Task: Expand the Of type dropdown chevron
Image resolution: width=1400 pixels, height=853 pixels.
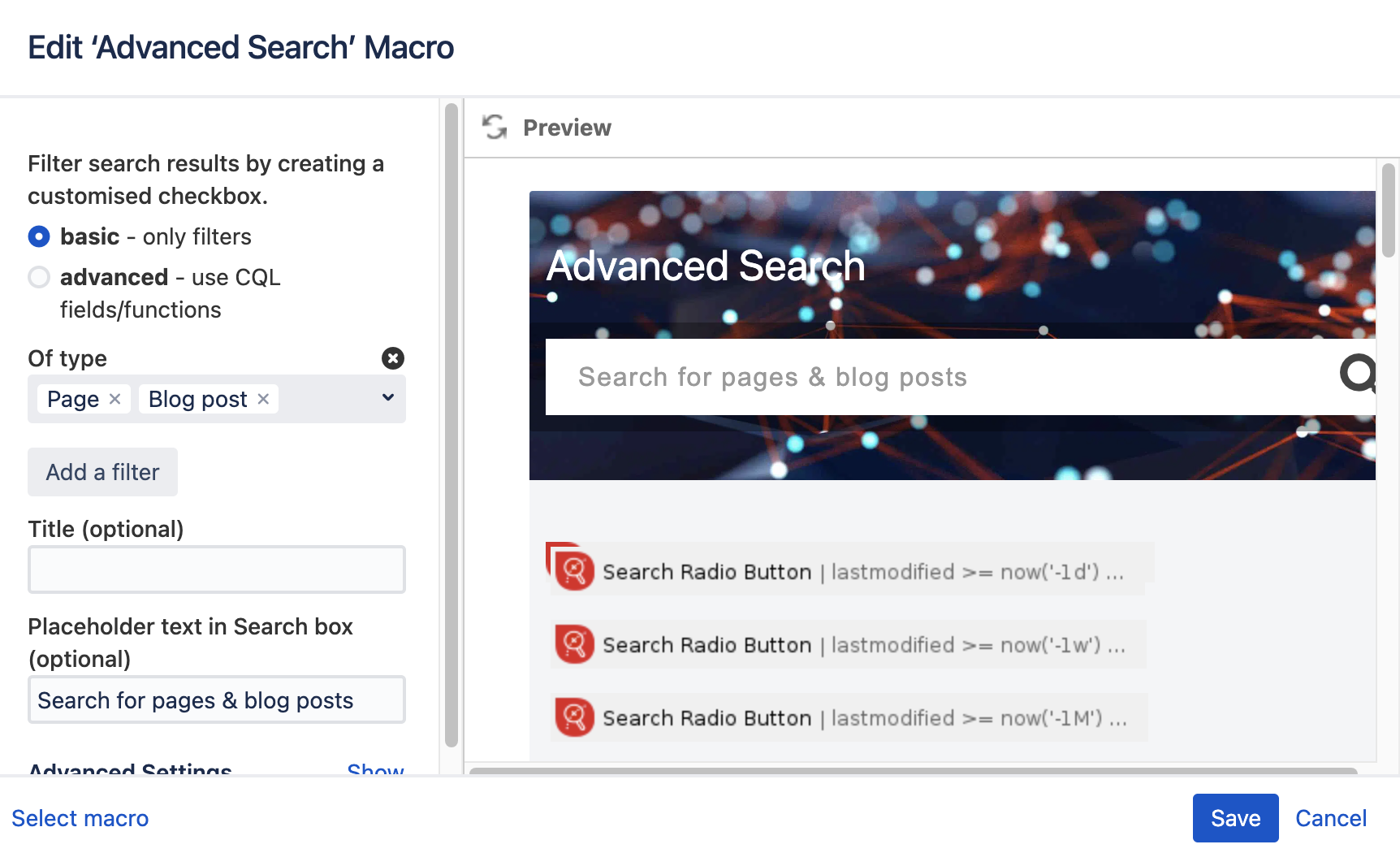Action: (387, 398)
